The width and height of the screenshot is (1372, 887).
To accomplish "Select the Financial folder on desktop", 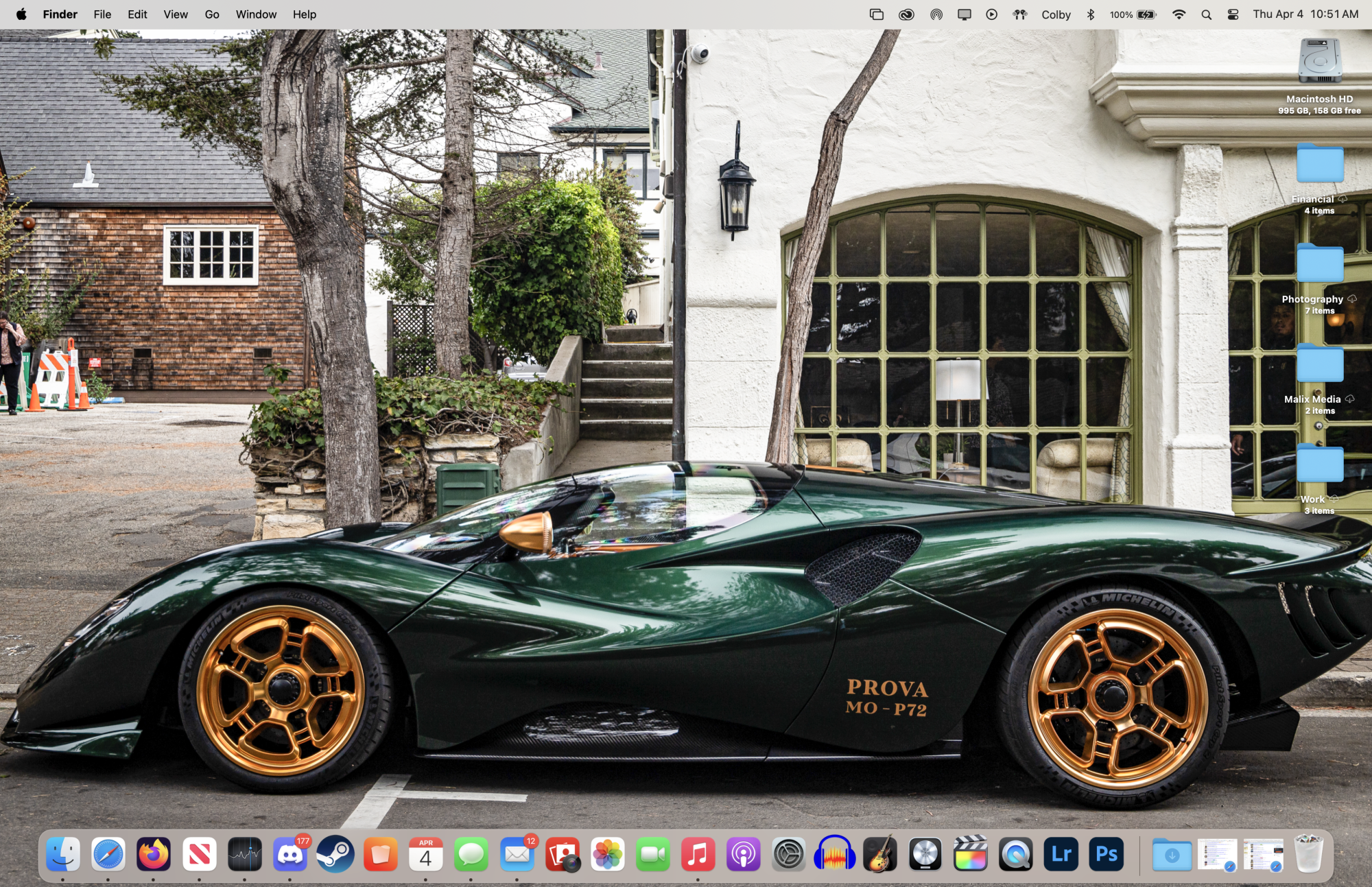I will (1319, 163).
